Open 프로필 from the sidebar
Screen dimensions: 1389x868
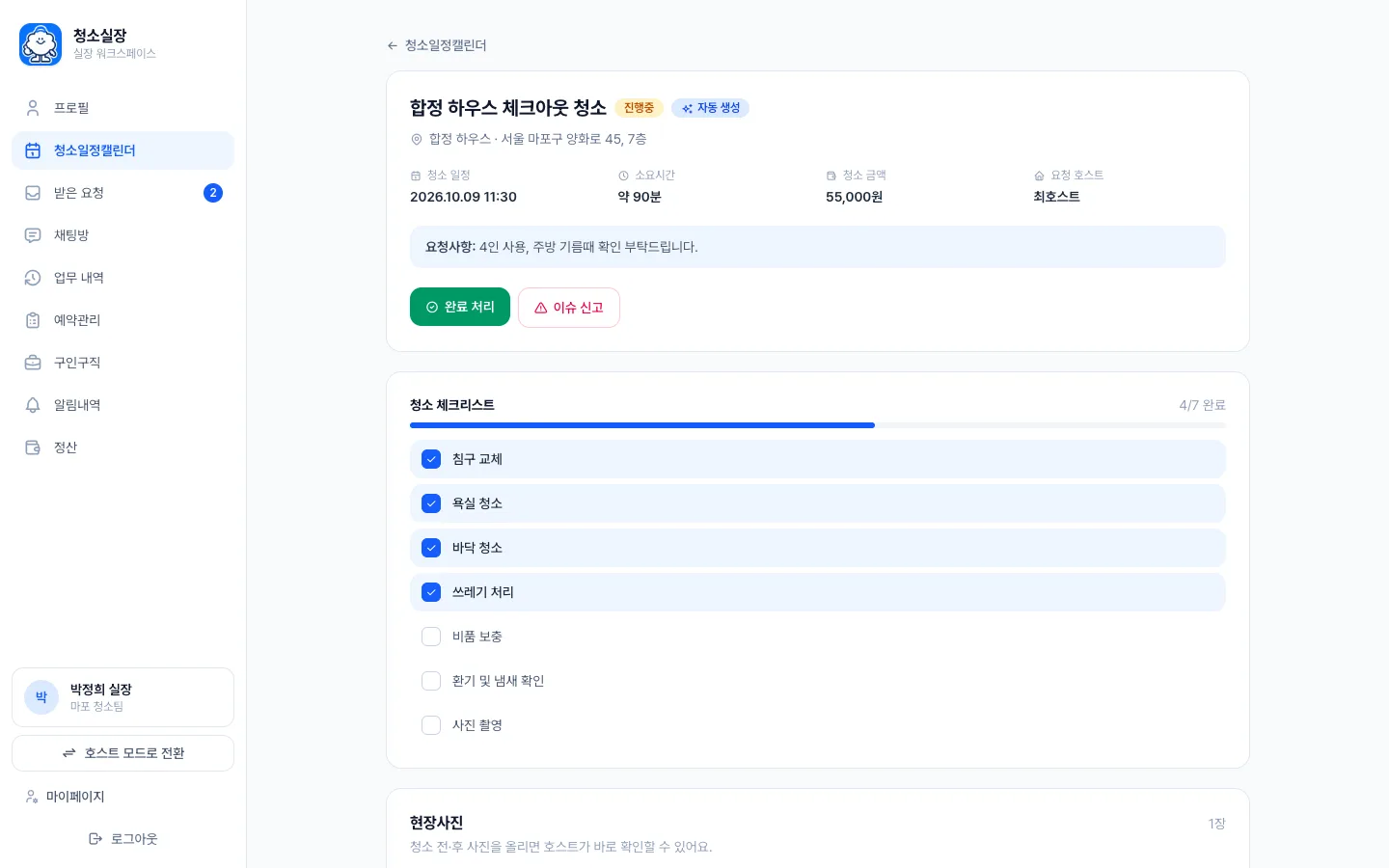(123, 108)
